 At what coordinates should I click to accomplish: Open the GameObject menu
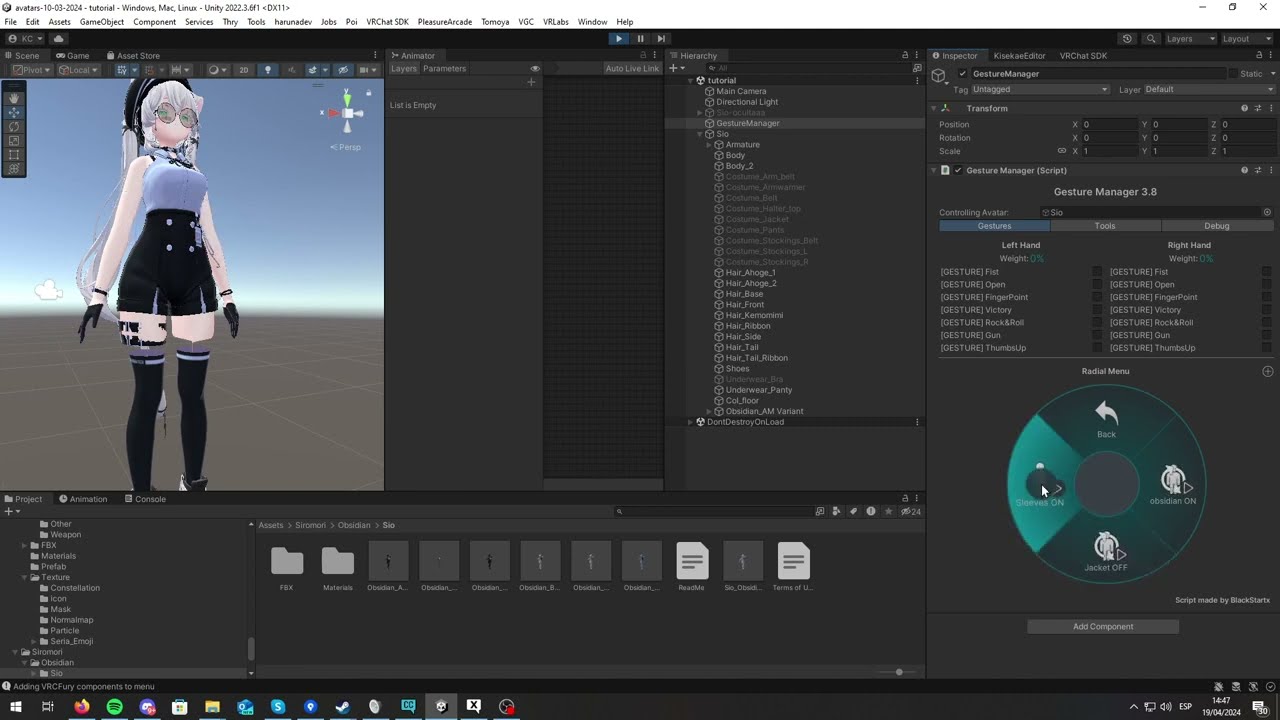pyautogui.click(x=101, y=22)
